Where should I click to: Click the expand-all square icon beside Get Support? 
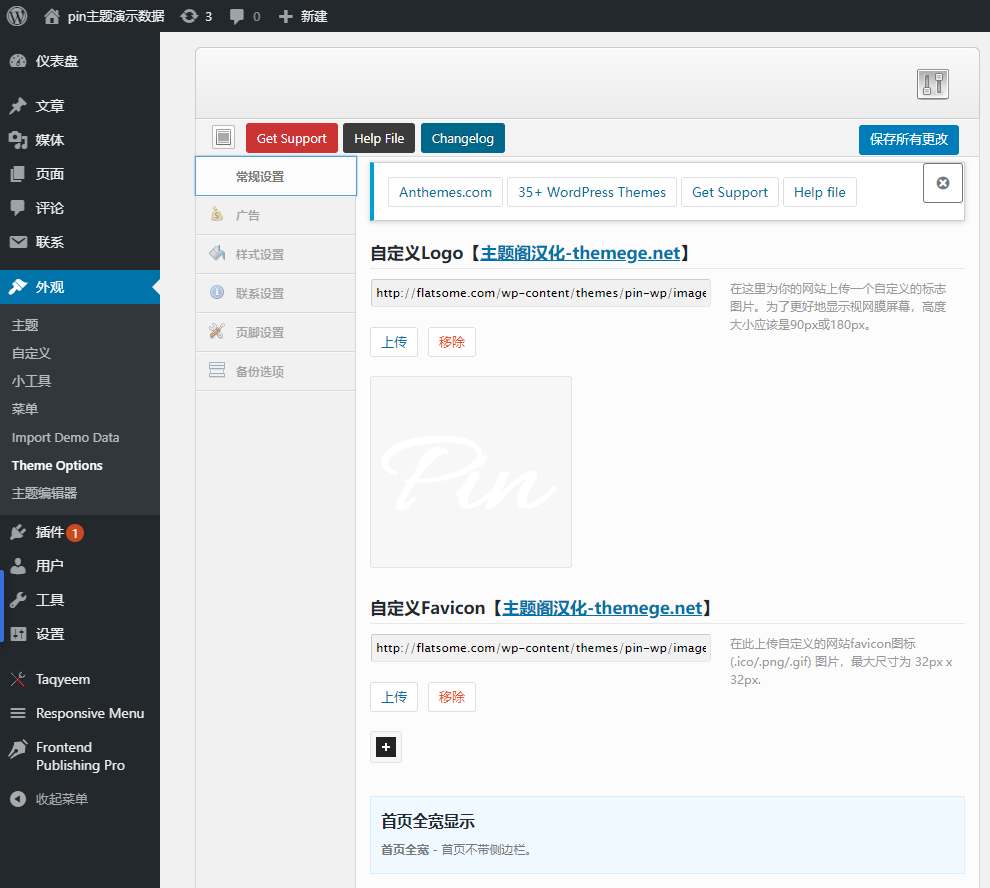tap(224, 137)
